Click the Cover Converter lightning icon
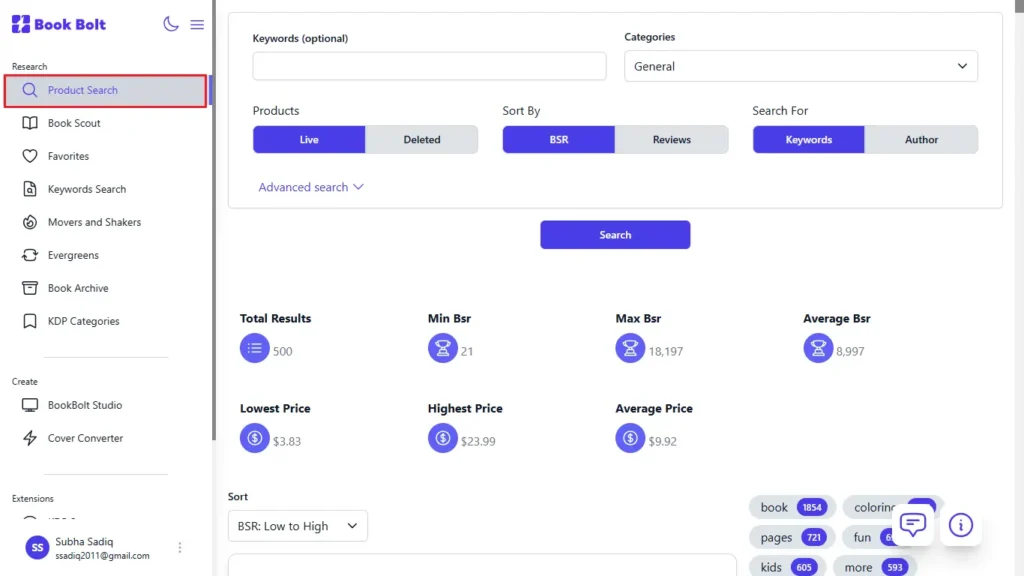Screen dimensions: 1024x576 (x=30, y=438)
